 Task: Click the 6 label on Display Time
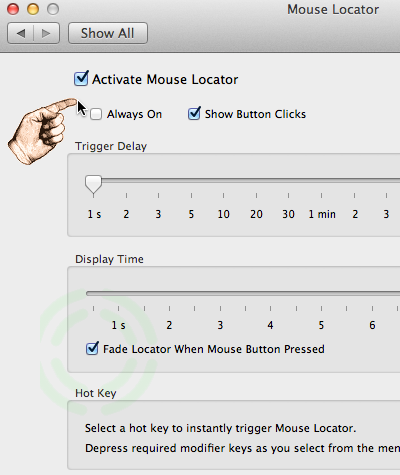click(x=372, y=325)
